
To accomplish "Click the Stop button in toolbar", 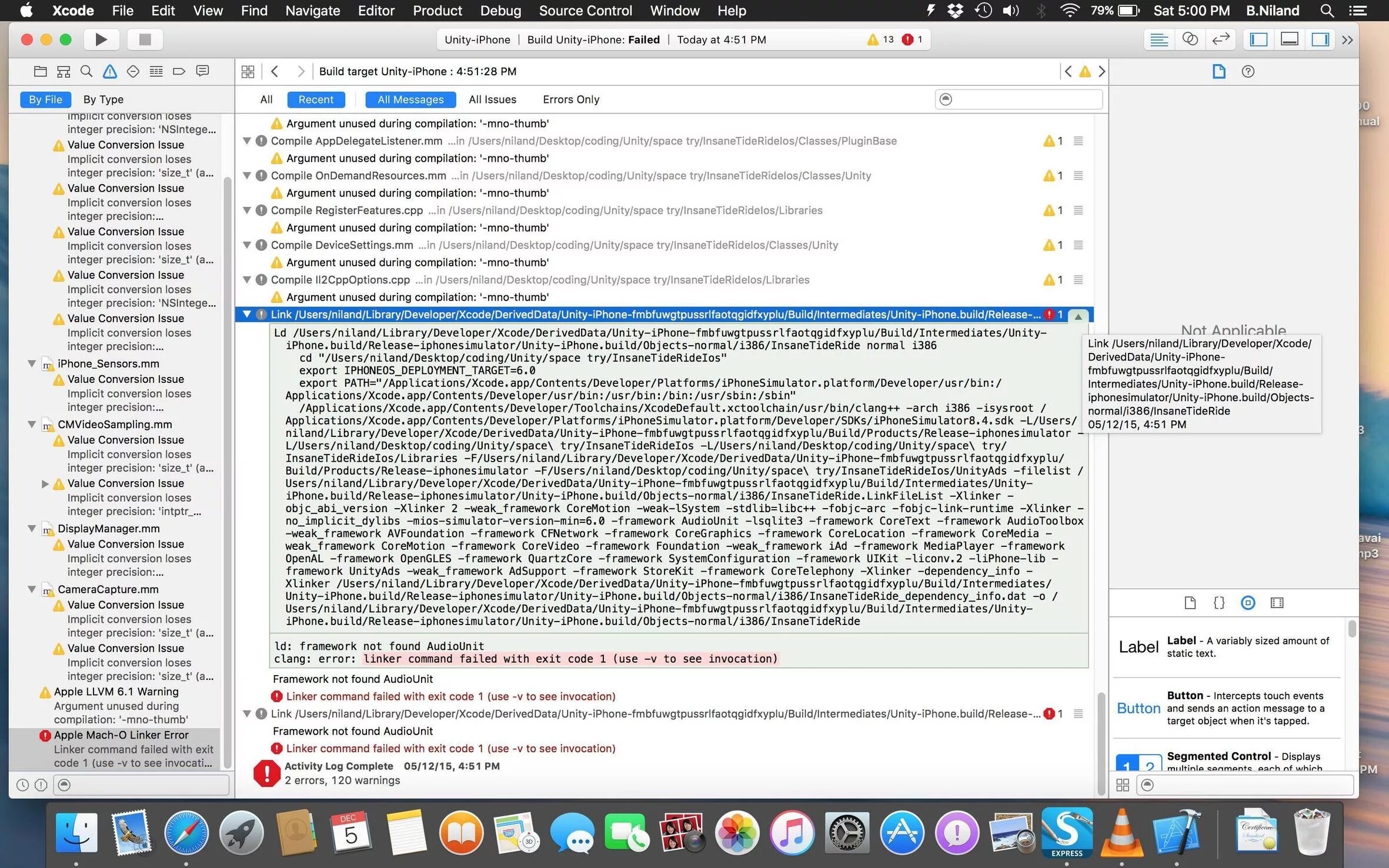I will 143,39.
